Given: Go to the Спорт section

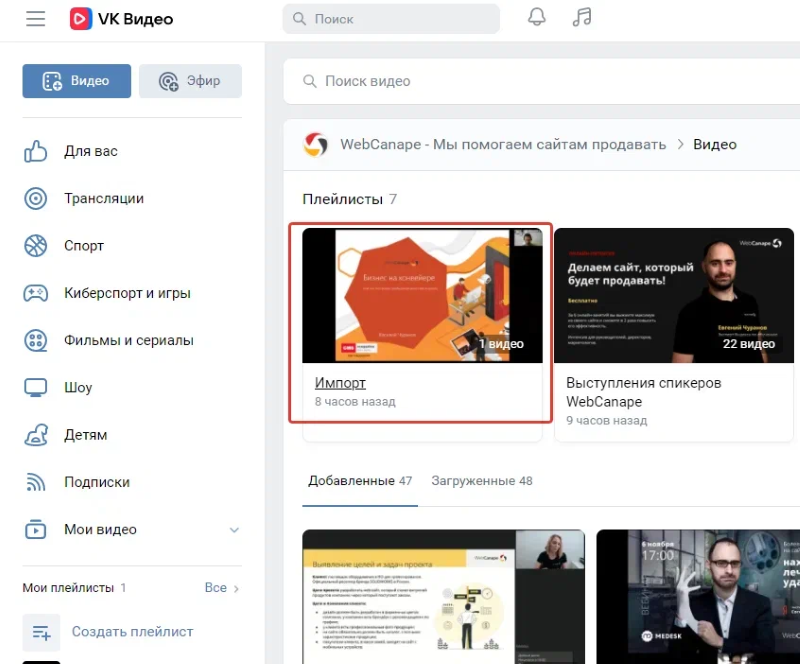Looking at the screenshot, I should (84, 246).
